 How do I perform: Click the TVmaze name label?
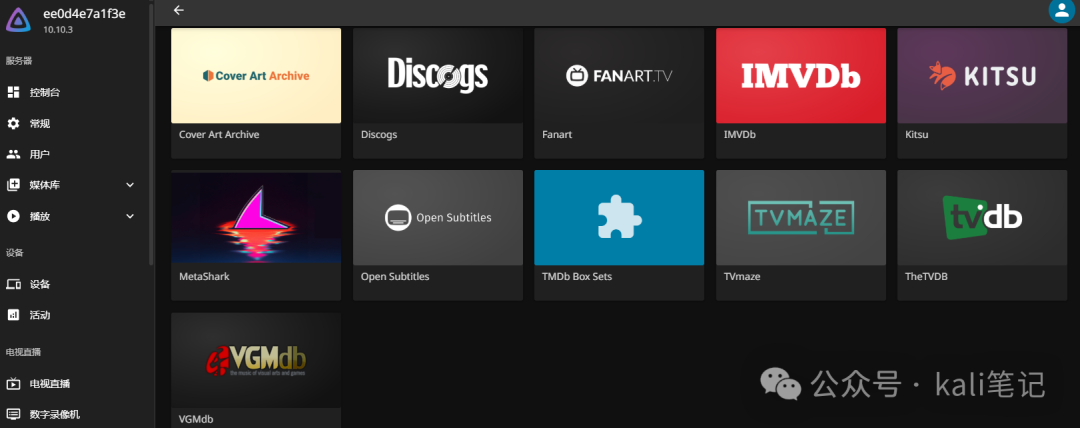tap(742, 276)
